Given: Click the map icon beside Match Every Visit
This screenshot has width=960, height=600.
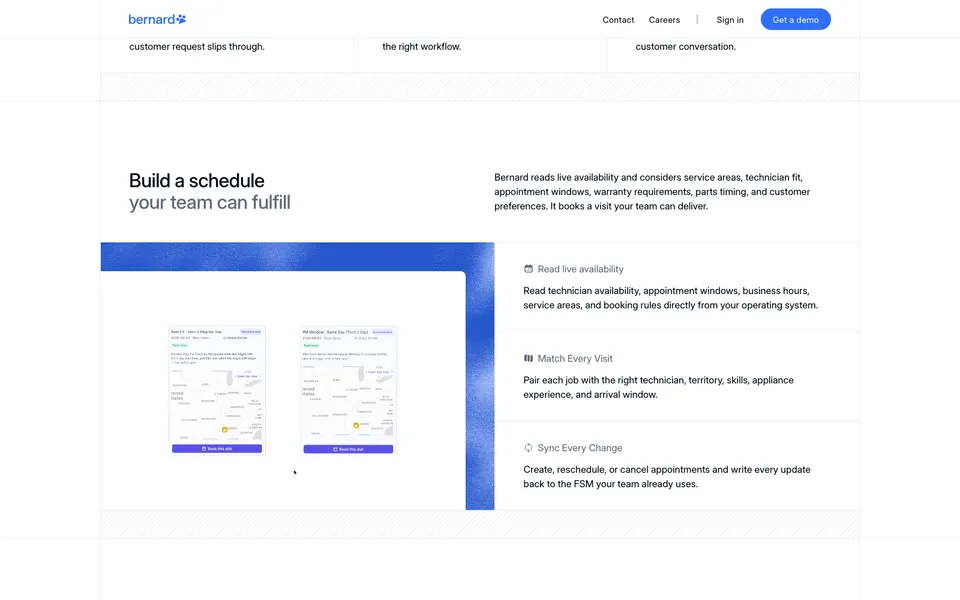Looking at the screenshot, I should [x=528, y=358].
